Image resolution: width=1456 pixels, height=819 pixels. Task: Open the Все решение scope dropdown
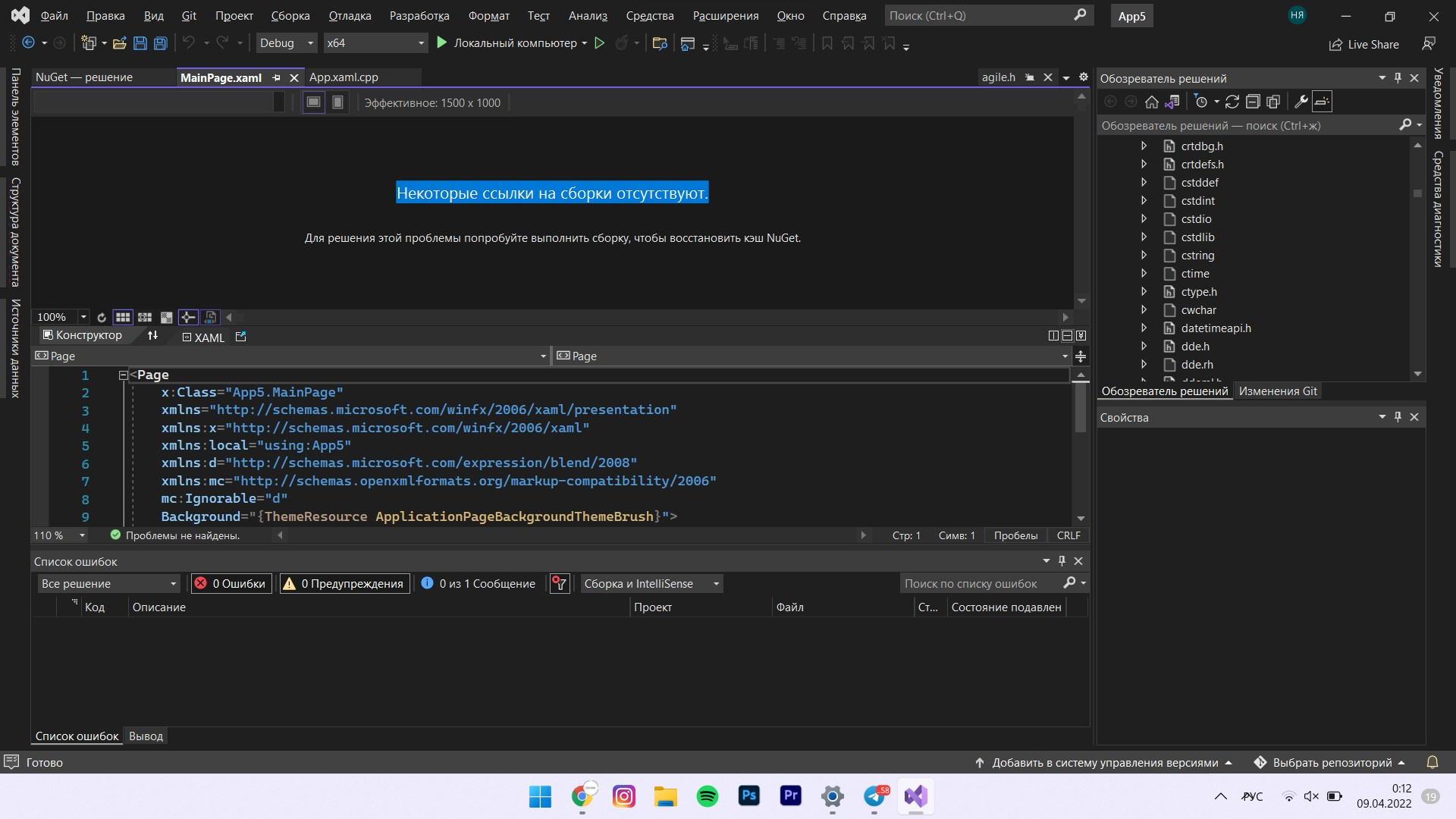click(109, 583)
